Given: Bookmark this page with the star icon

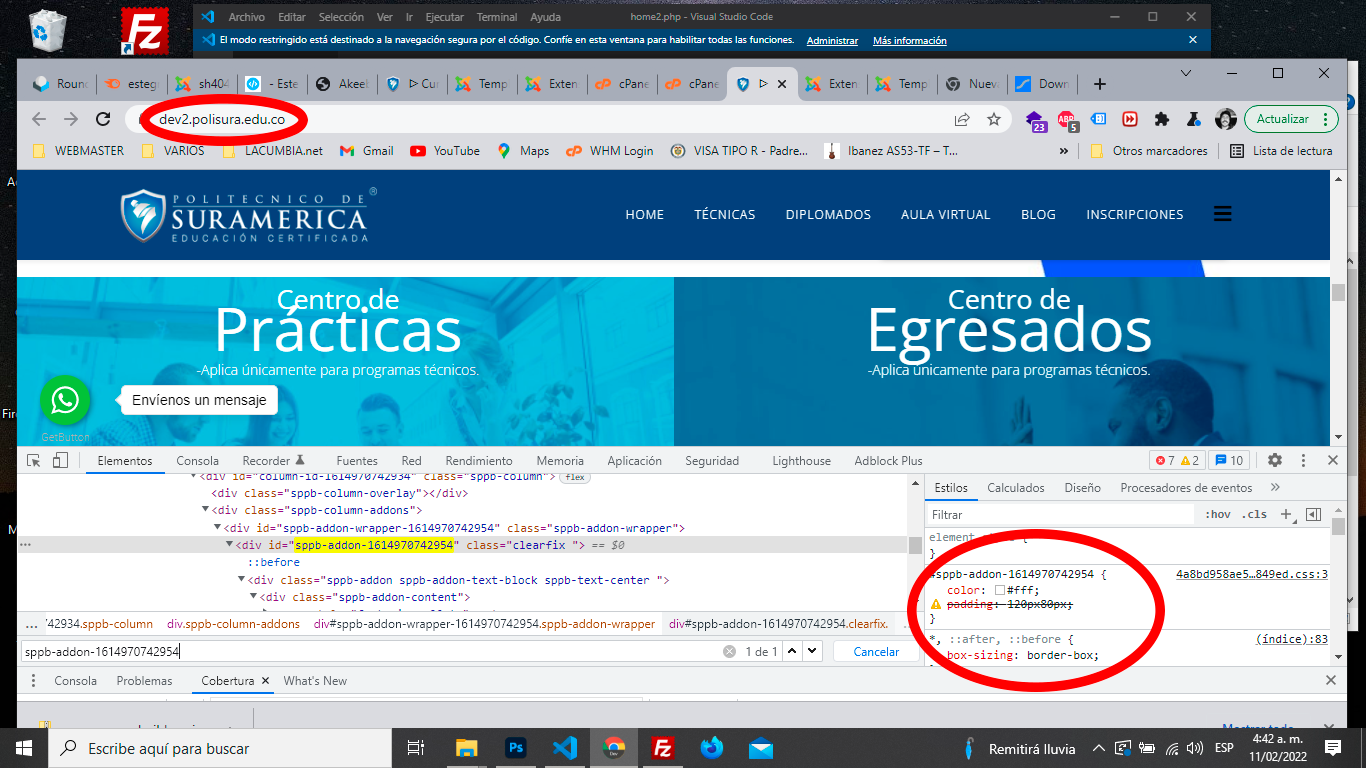Looking at the screenshot, I should tap(993, 119).
